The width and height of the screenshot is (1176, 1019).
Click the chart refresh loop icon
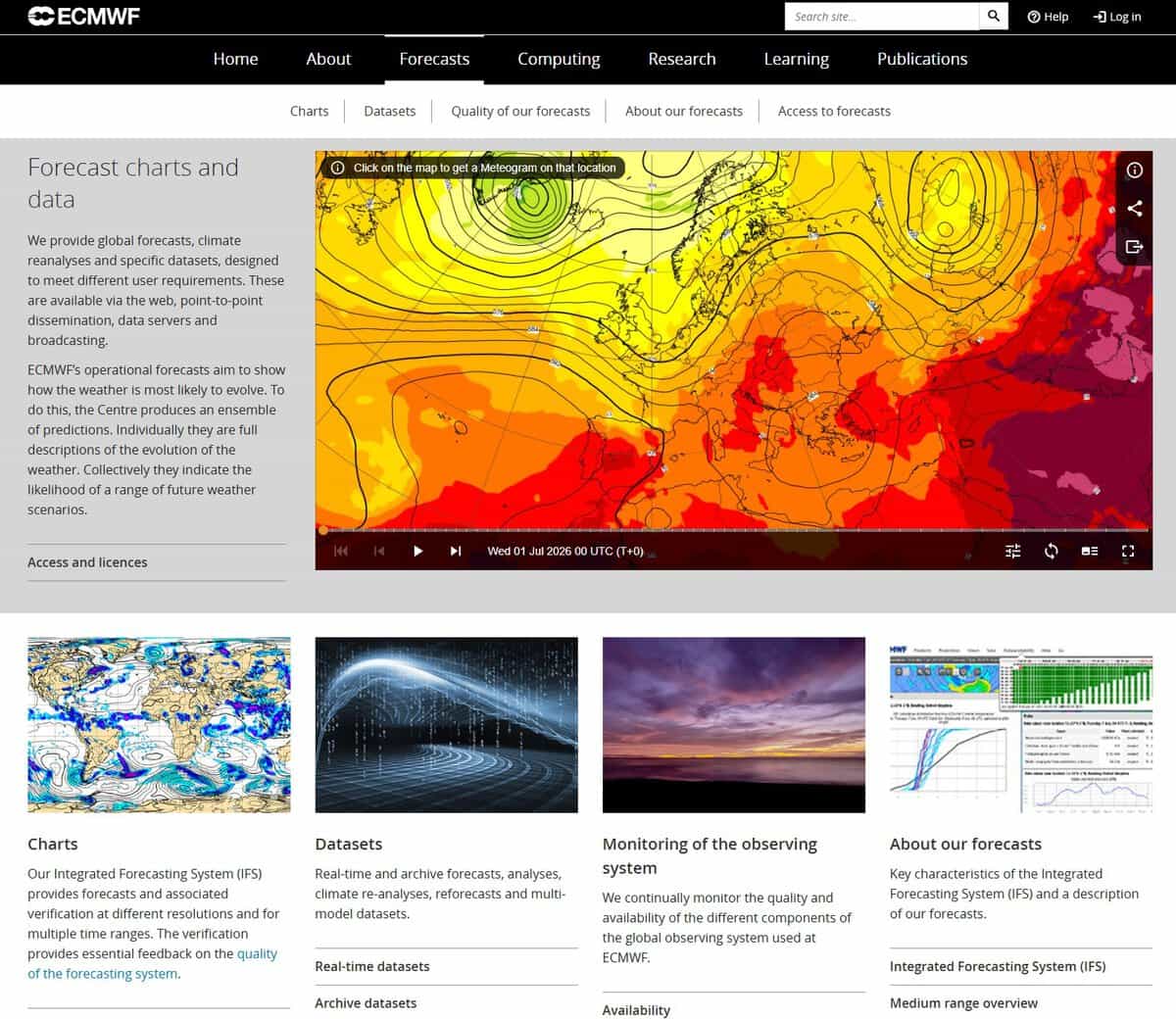(1052, 551)
